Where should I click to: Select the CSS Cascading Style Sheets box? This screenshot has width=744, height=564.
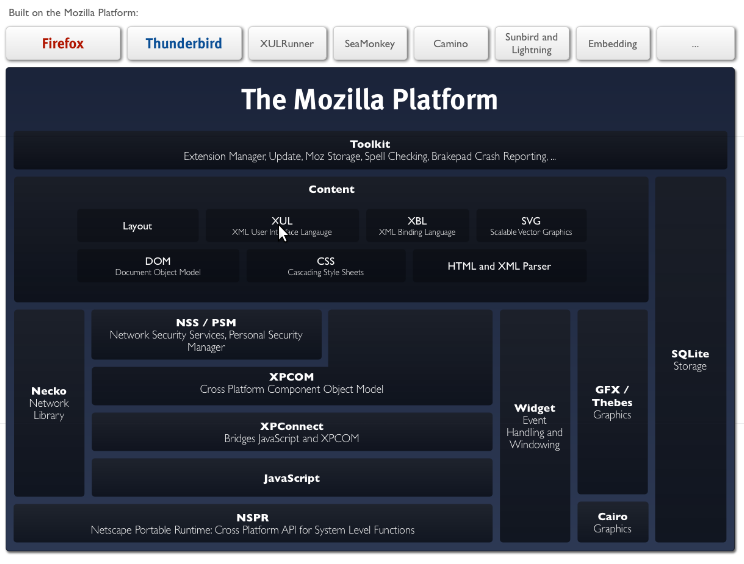(326, 266)
